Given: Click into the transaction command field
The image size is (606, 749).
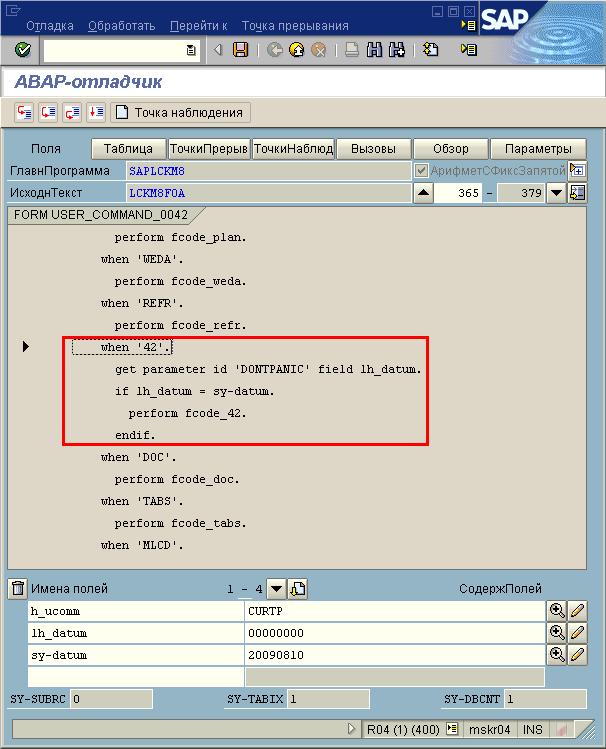Looking at the screenshot, I should [115, 50].
